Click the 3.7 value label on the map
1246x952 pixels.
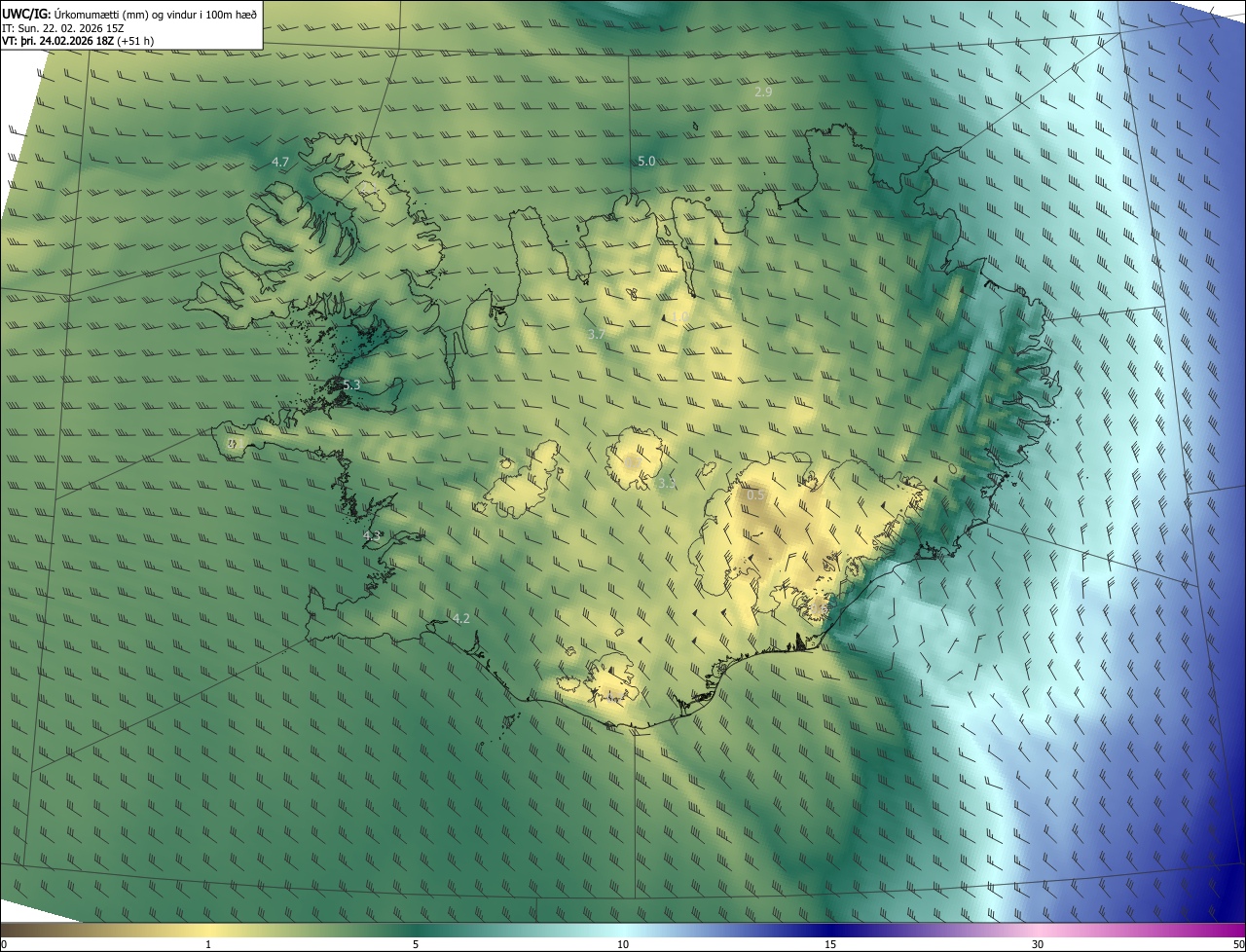(x=596, y=334)
